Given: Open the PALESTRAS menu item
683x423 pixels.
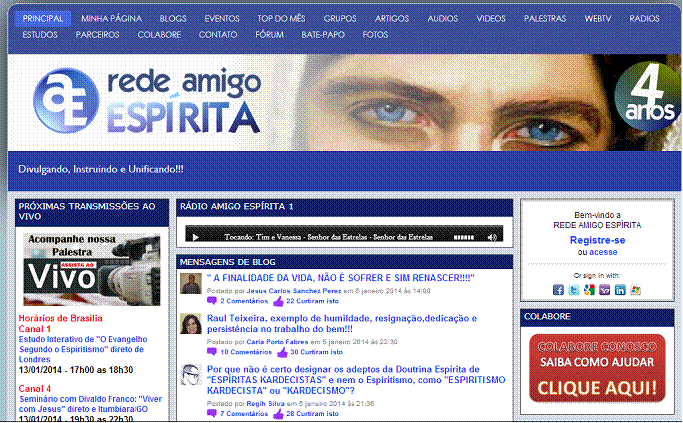Looking at the screenshot, I should [544, 19].
